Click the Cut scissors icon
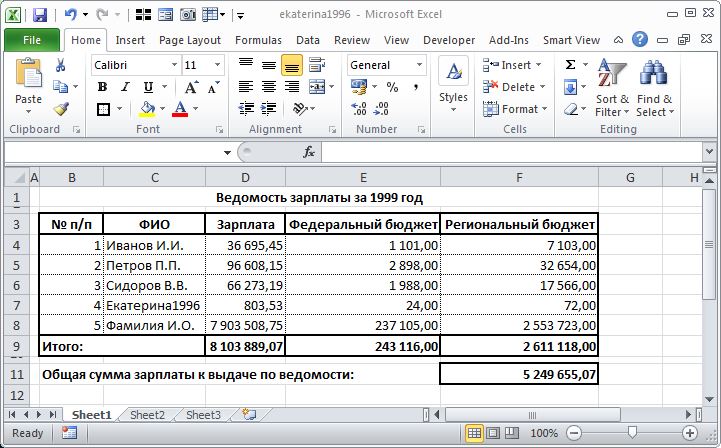This screenshot has width=721, height=448. pyautogui.click(x=60, y=65)
